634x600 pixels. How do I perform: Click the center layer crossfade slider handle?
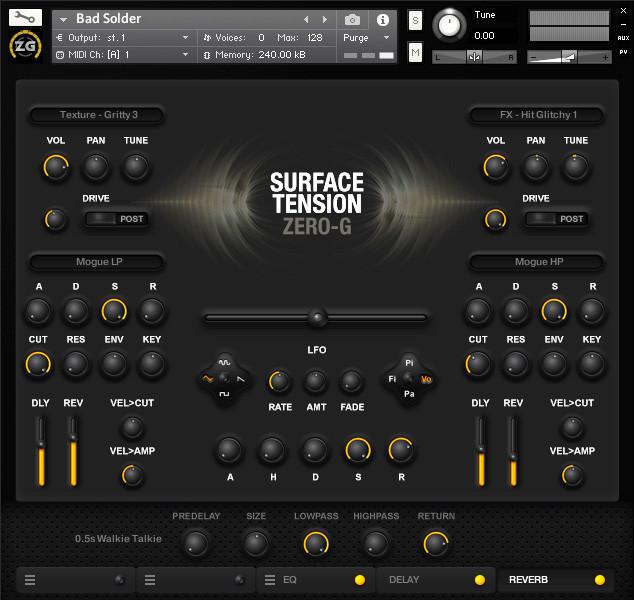click(x=317, y=317)
